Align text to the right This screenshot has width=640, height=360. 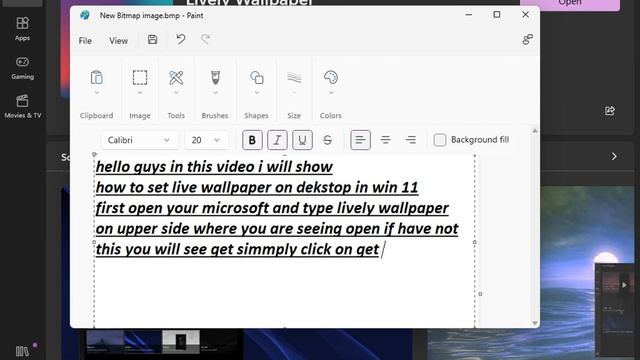(411, 140)
